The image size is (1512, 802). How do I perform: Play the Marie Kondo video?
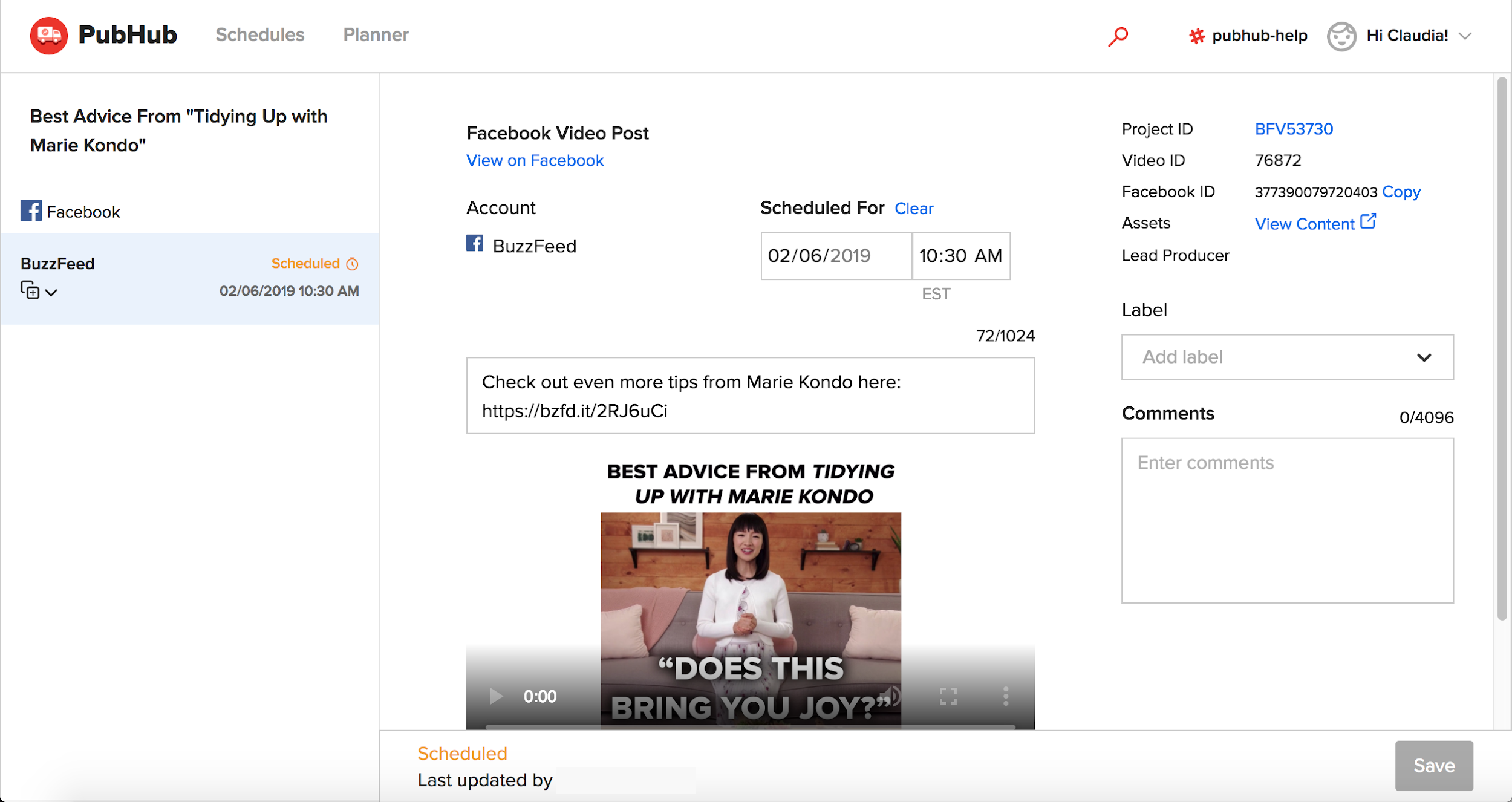click(496, 696)
